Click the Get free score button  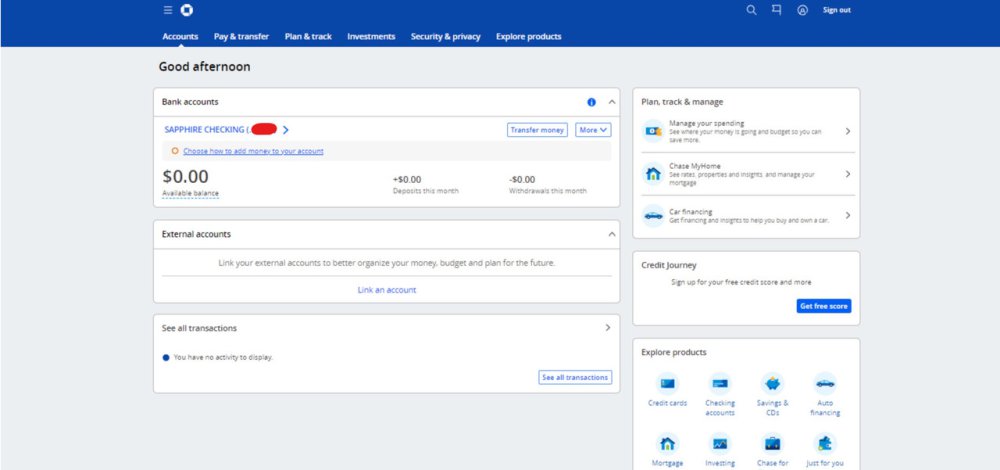point(824,306)
